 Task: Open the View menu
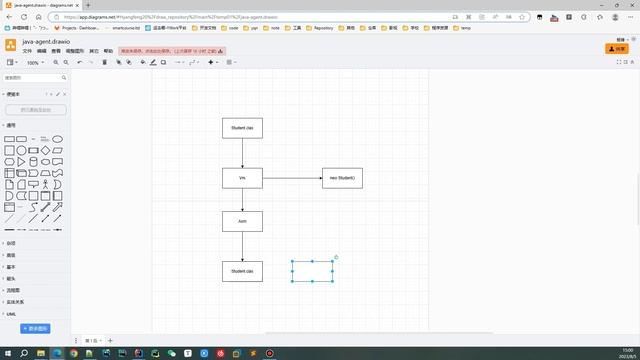(x=56, y=51)
